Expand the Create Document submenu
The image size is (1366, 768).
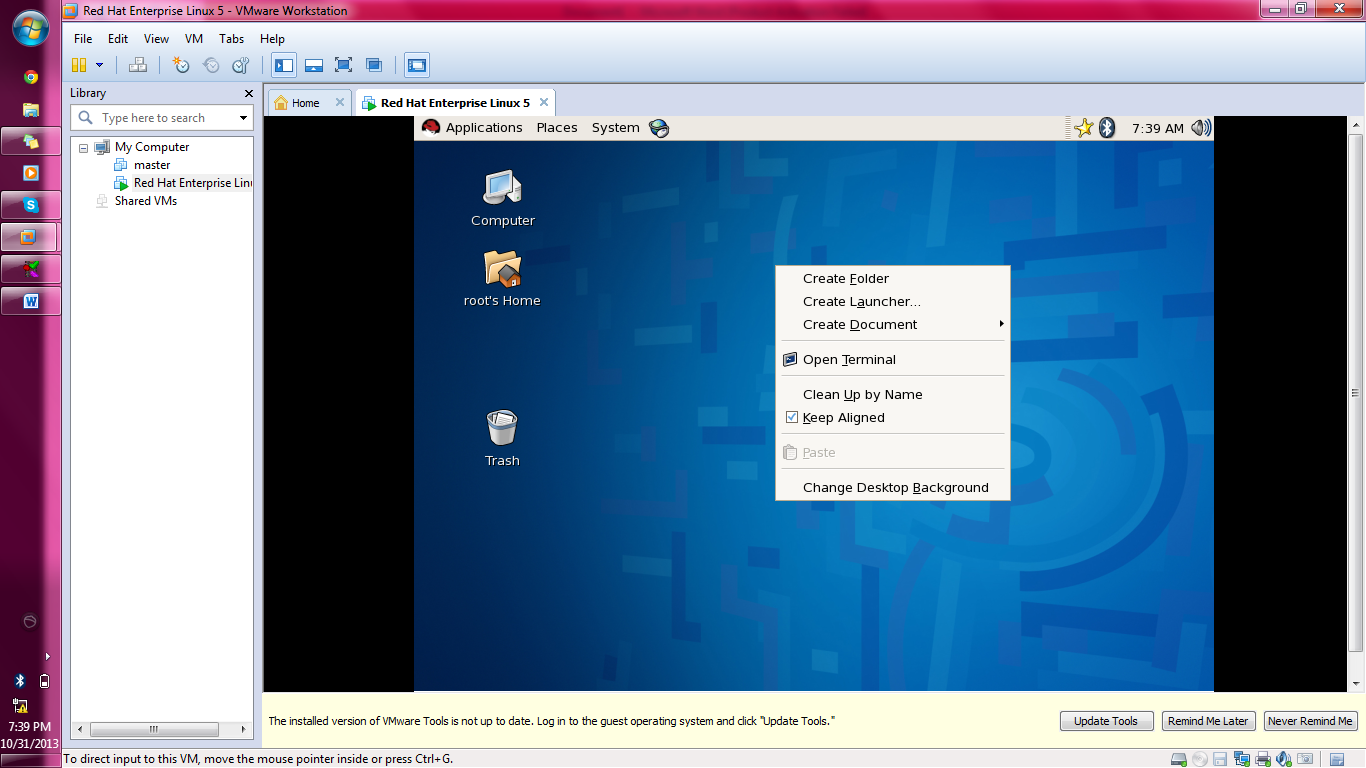(x=893, y=325)
